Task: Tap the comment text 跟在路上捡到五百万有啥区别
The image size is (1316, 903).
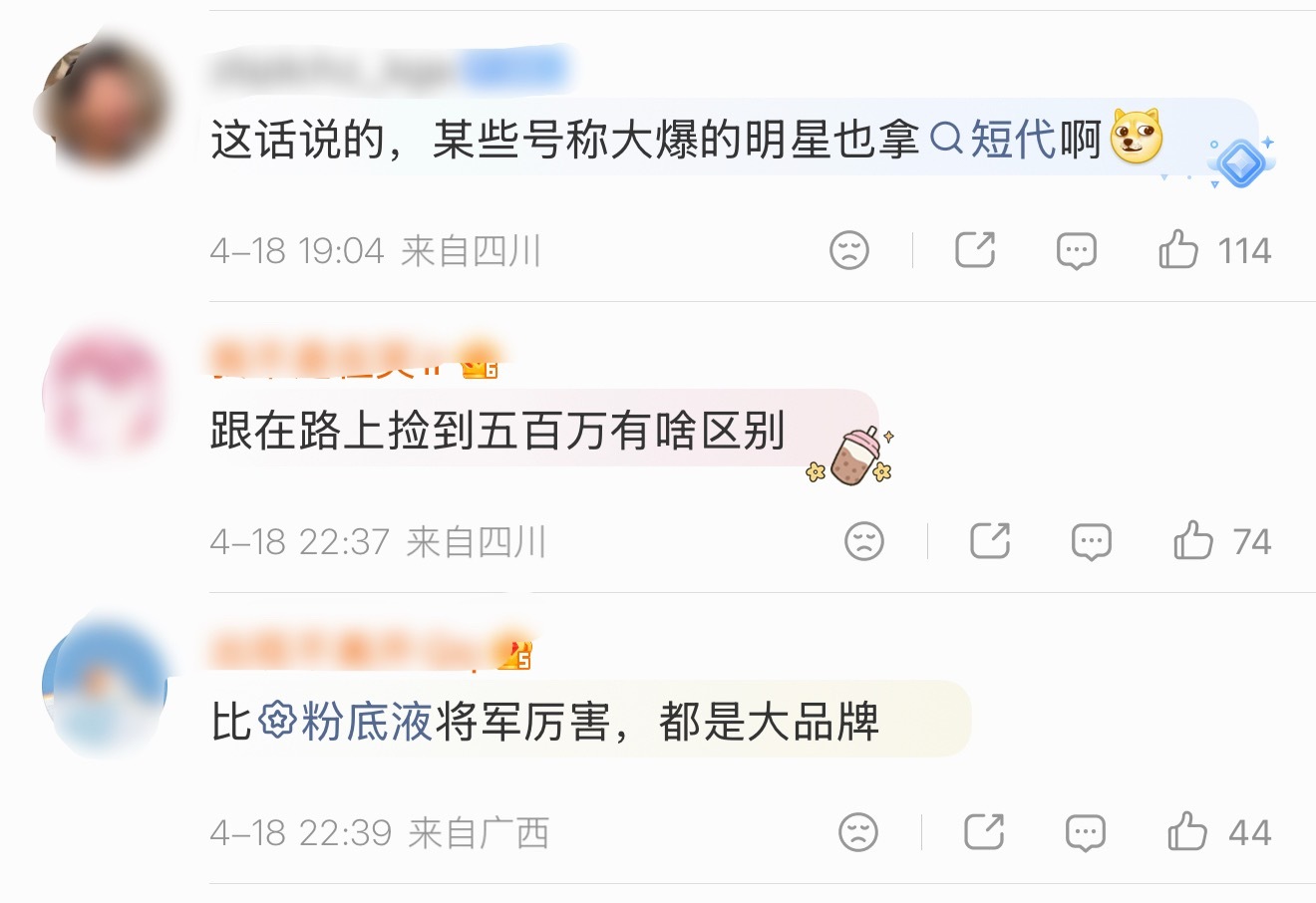Action: pyautogui.click(x=498, y=431)
